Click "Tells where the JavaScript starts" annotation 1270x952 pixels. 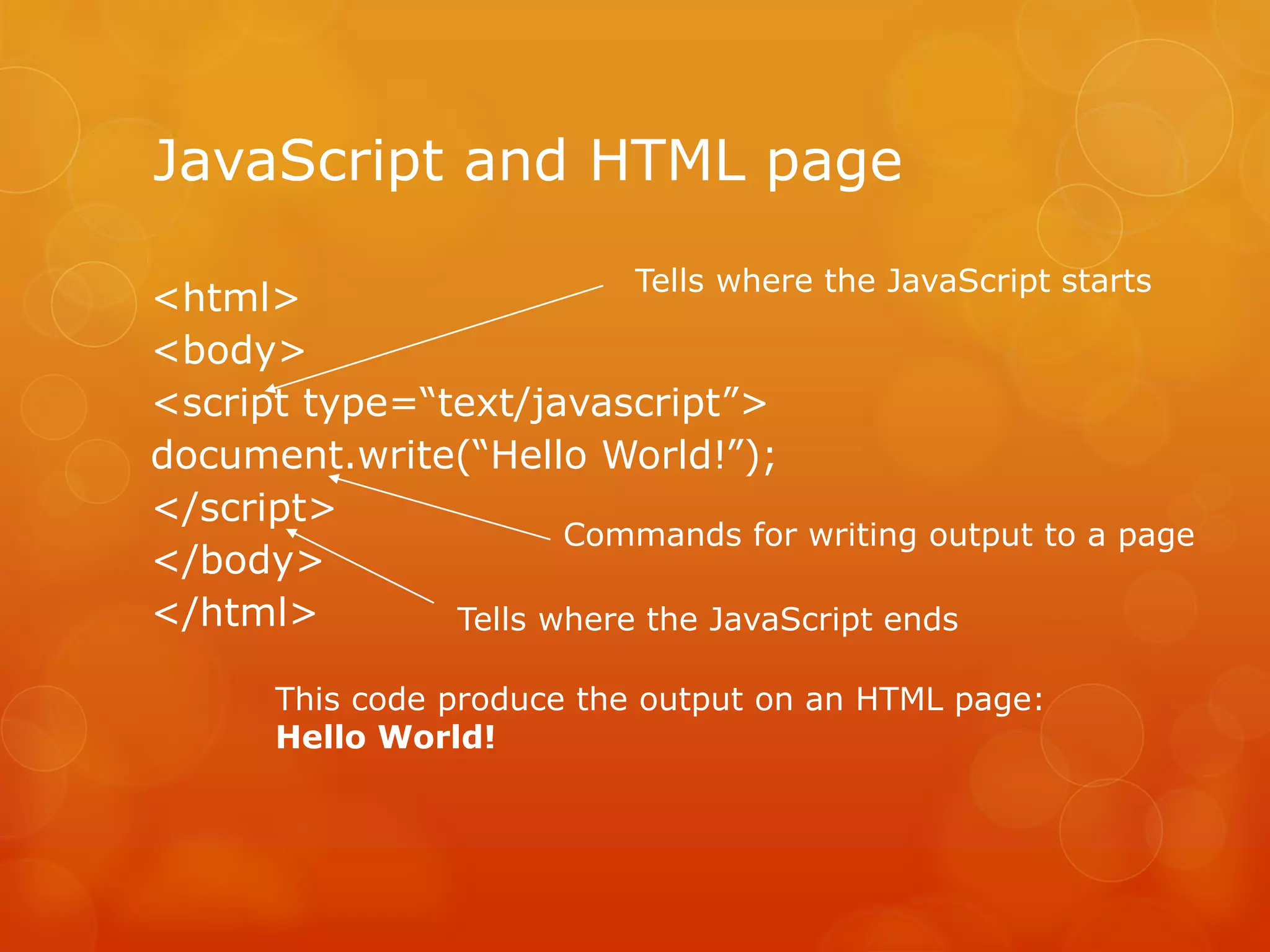[893, 282]
